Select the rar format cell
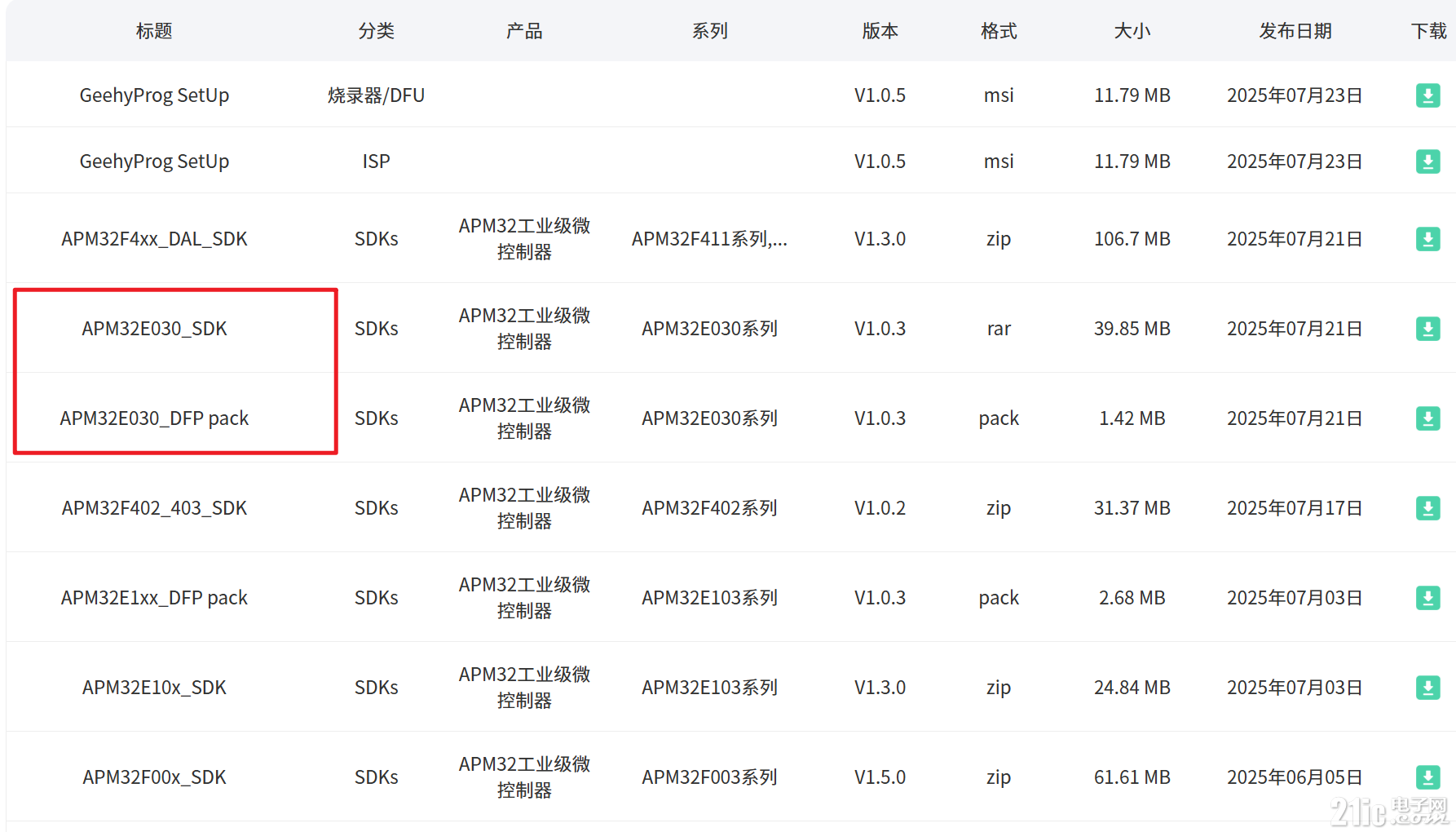Image resolution: width=1456 pixels, height=832 pixels. [999, 329]
